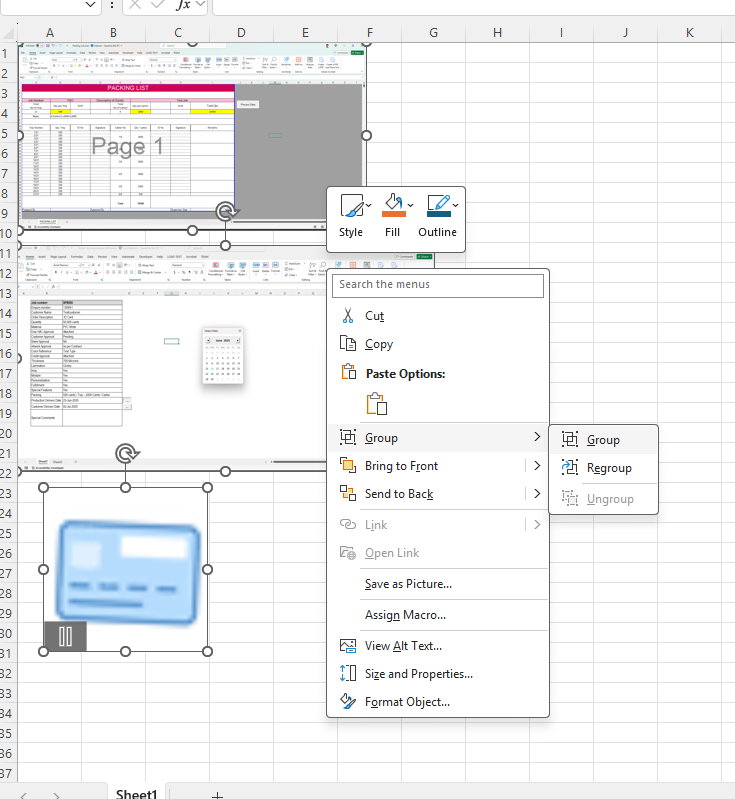Viewport: 735px width, 799px height.
Task: Select Group in the submenu
Action: pyautogui.click(x=603, y=440)
